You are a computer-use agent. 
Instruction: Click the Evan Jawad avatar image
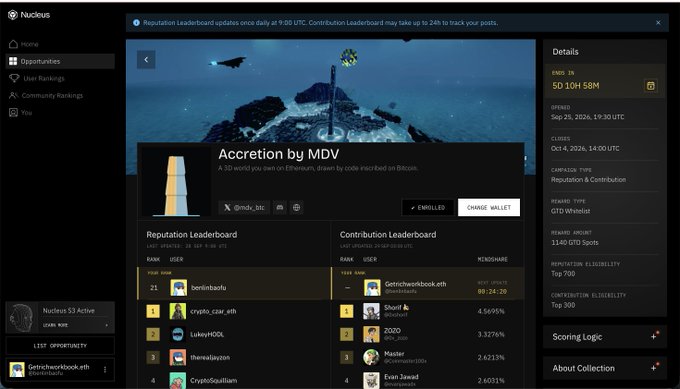(x=371, y=380)
